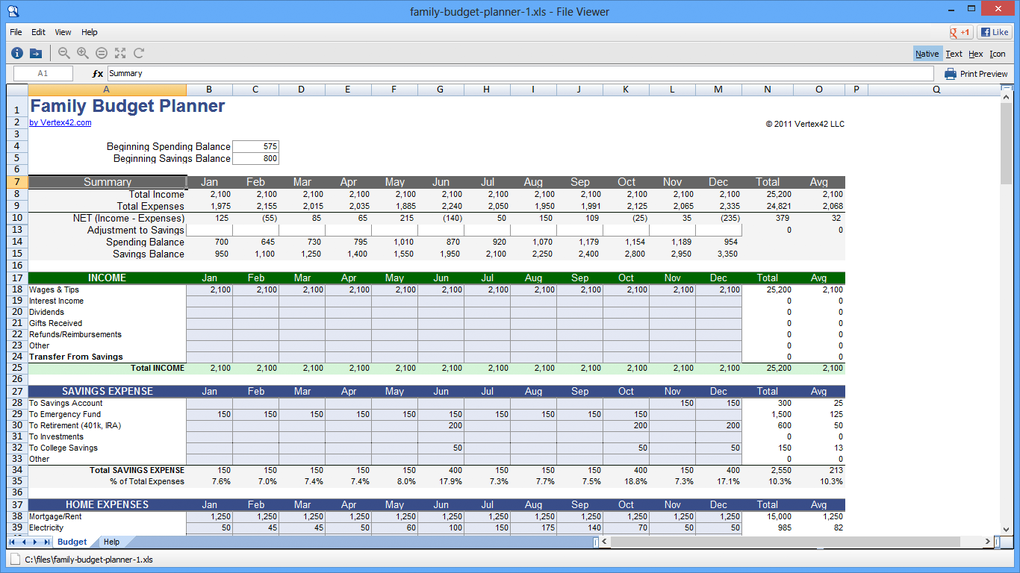Go to previous sheet arrow

pyautogui.click(x=23, y=542)
